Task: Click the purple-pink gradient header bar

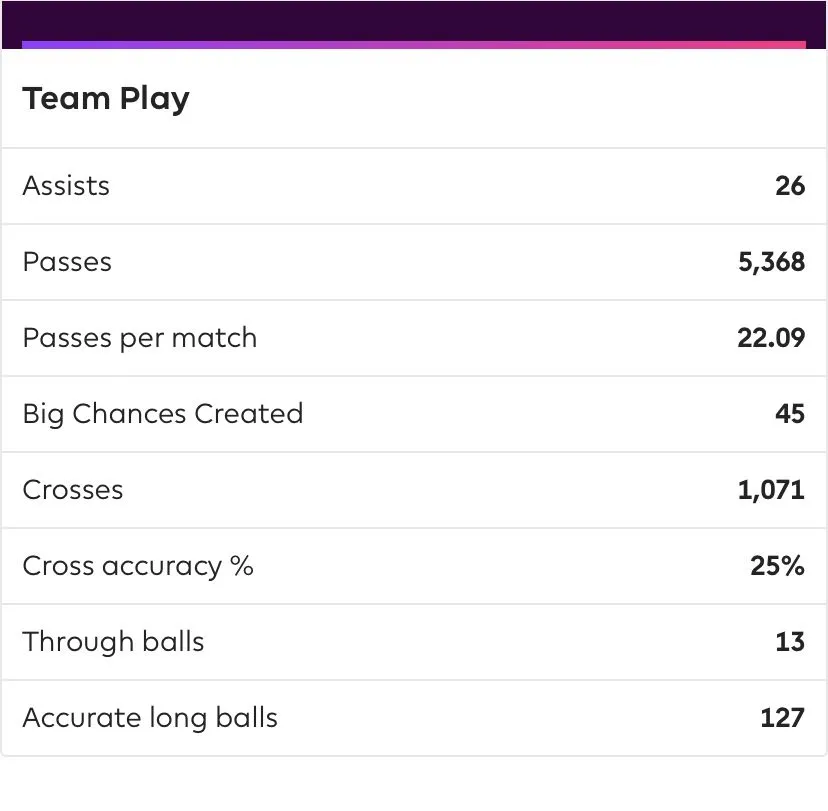Action: pos(414,45)
